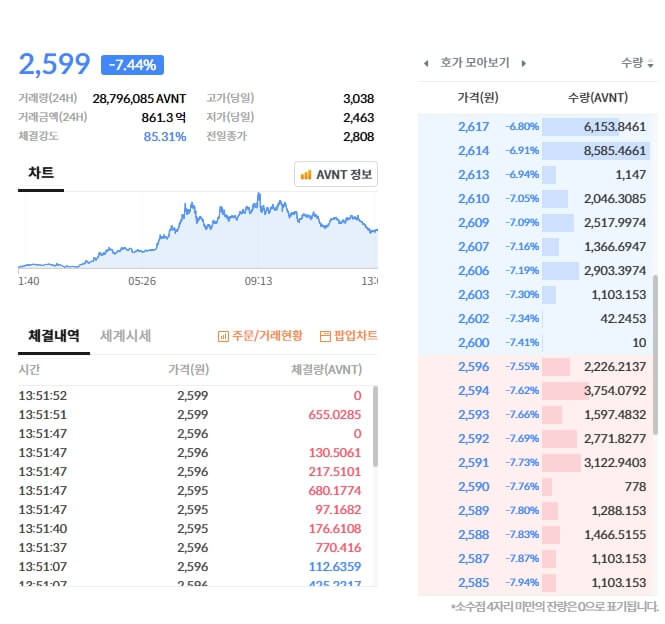Select the 체결내역 tab
Image resolution: width=665 pixels, height=624 pixels.
[x=54, y=336]
